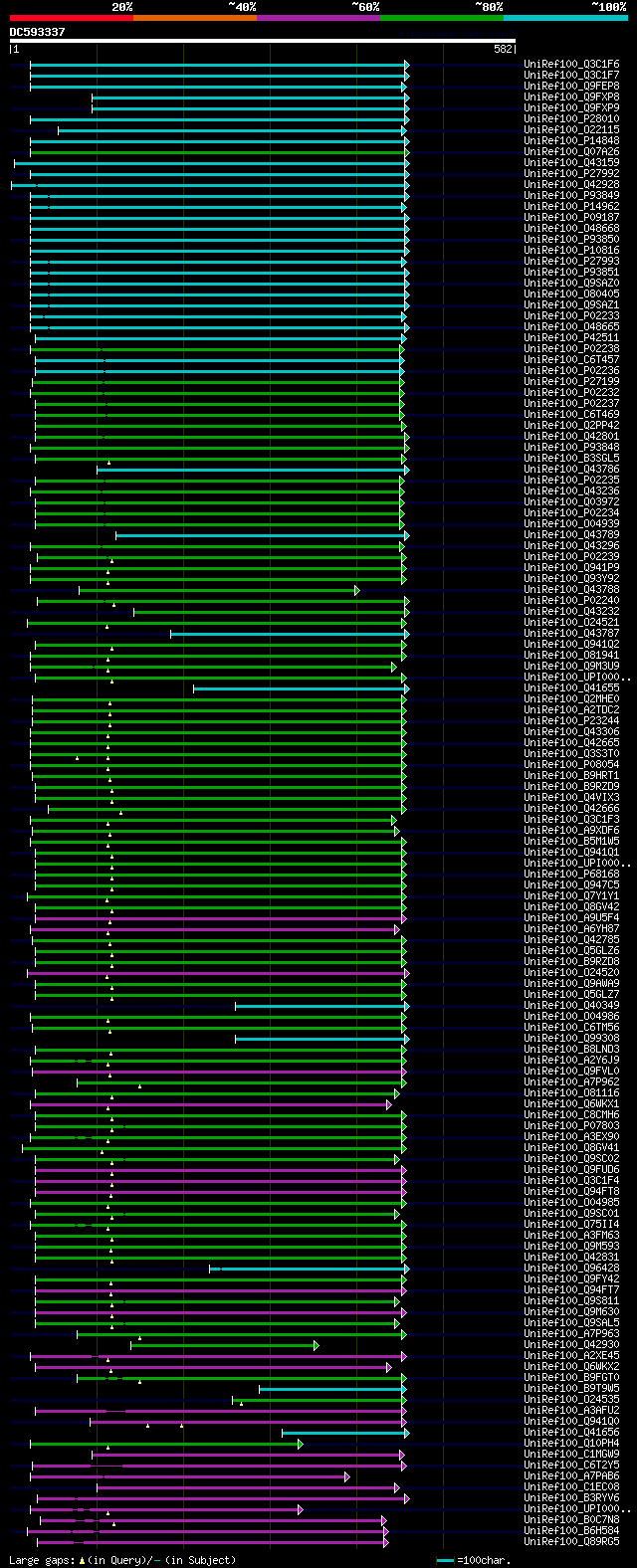Select label UniRef100_C6T457
637x1568 pixels.
[x=571, y=360]
